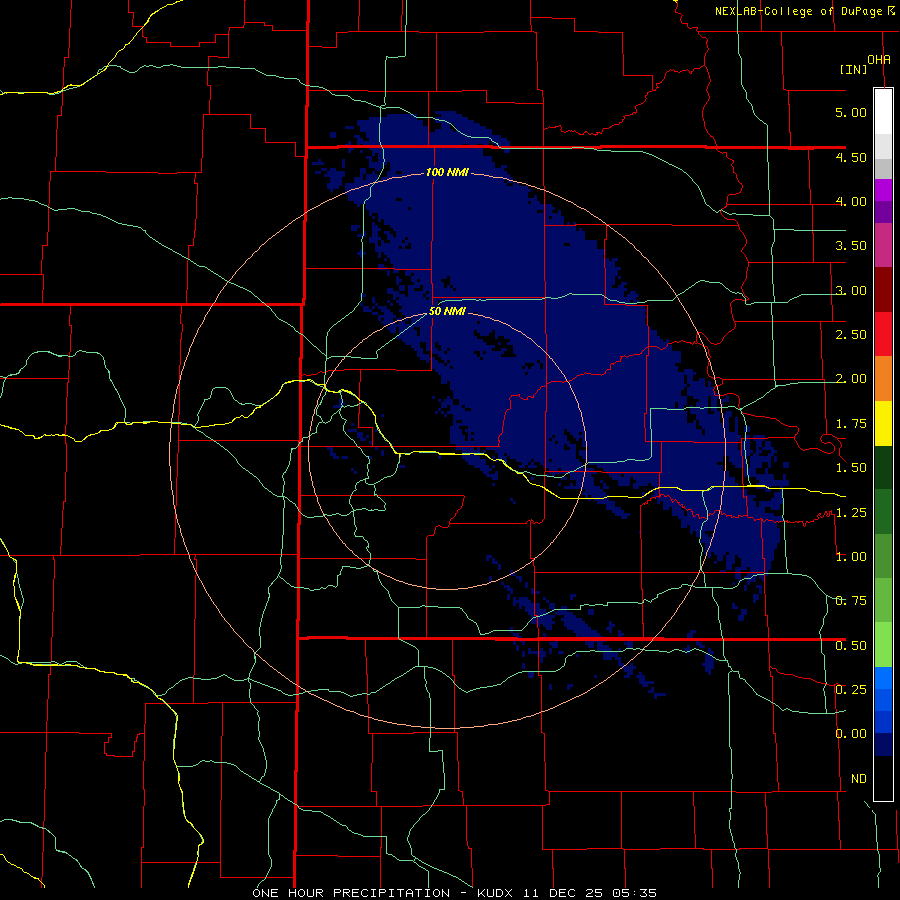This screenshot has width=900, height=900.
Task: Pick the yellow legend color segment
Action: (883, 424)
